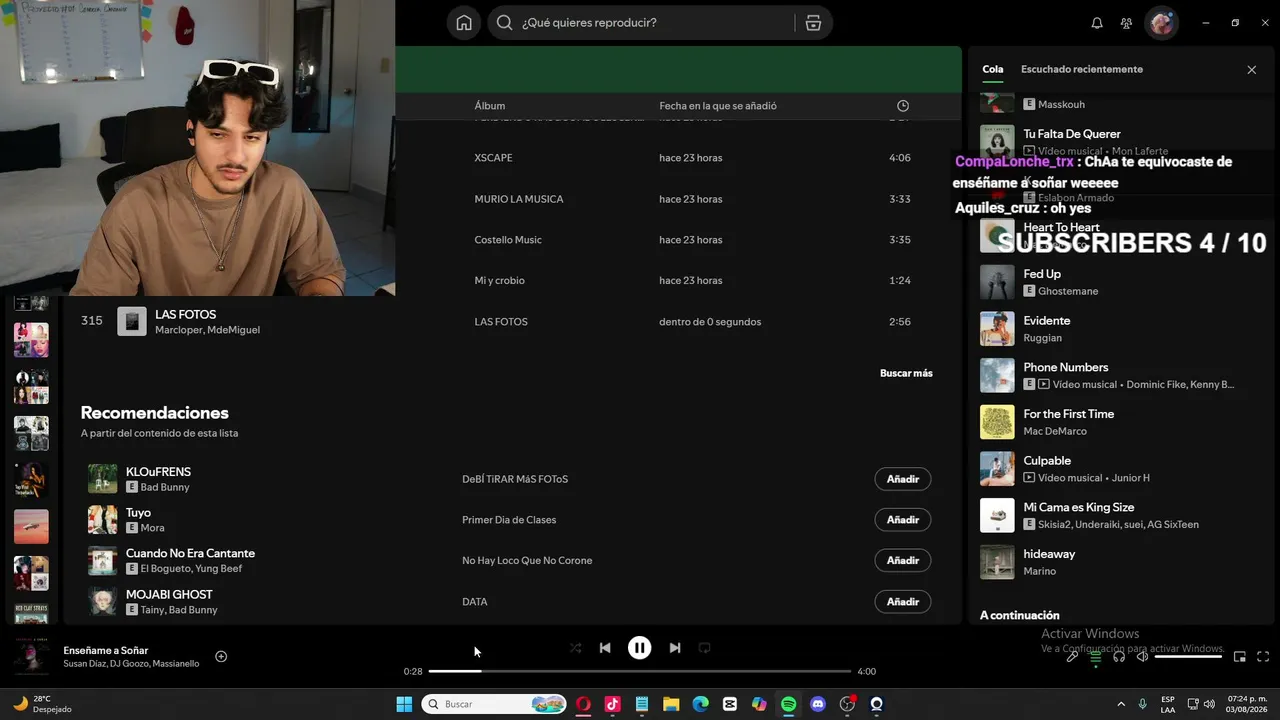
Task: Open the now playing album art
Action: pos(31,656)
